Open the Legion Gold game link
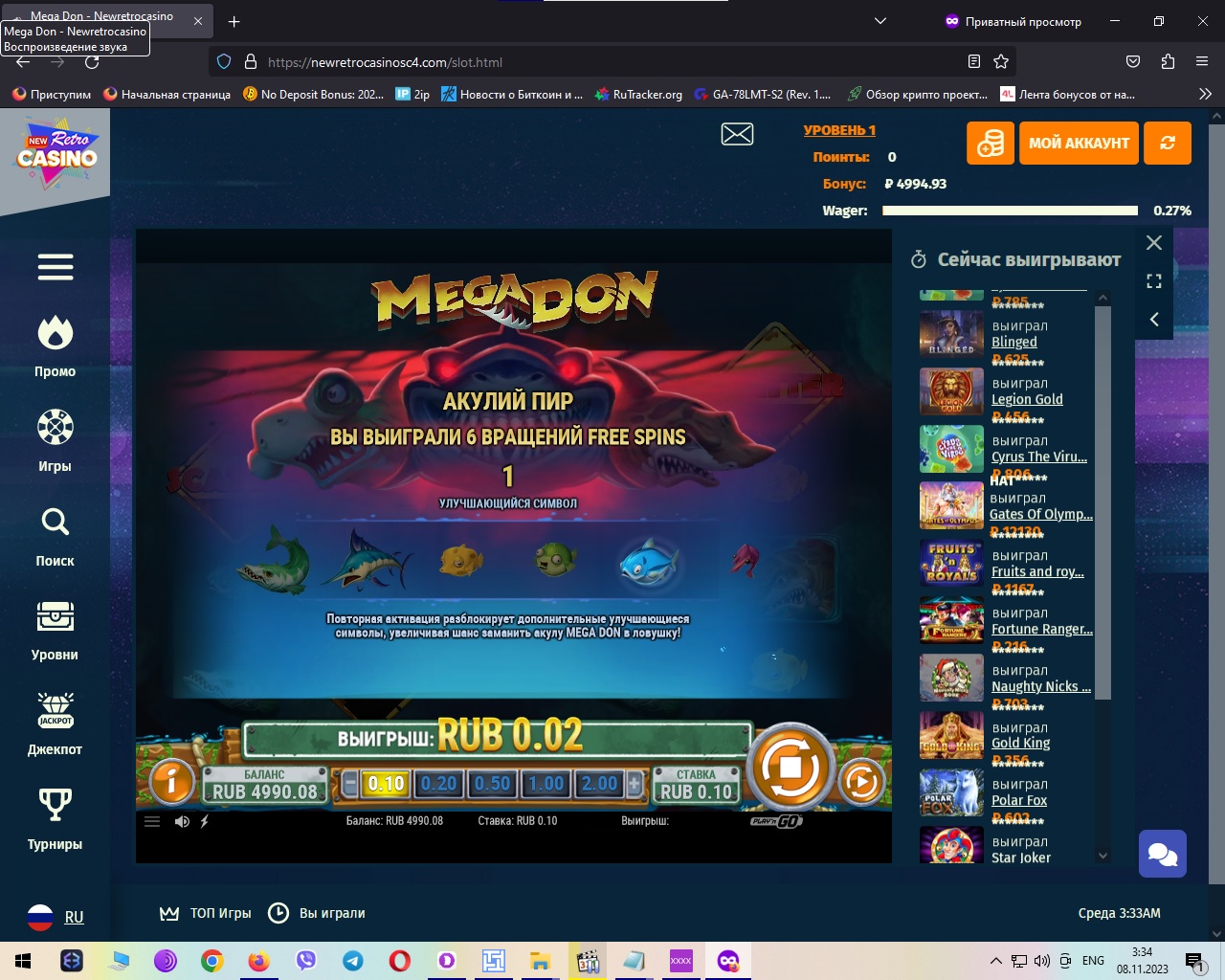1225x980 pixels. tap(1027, 399)
